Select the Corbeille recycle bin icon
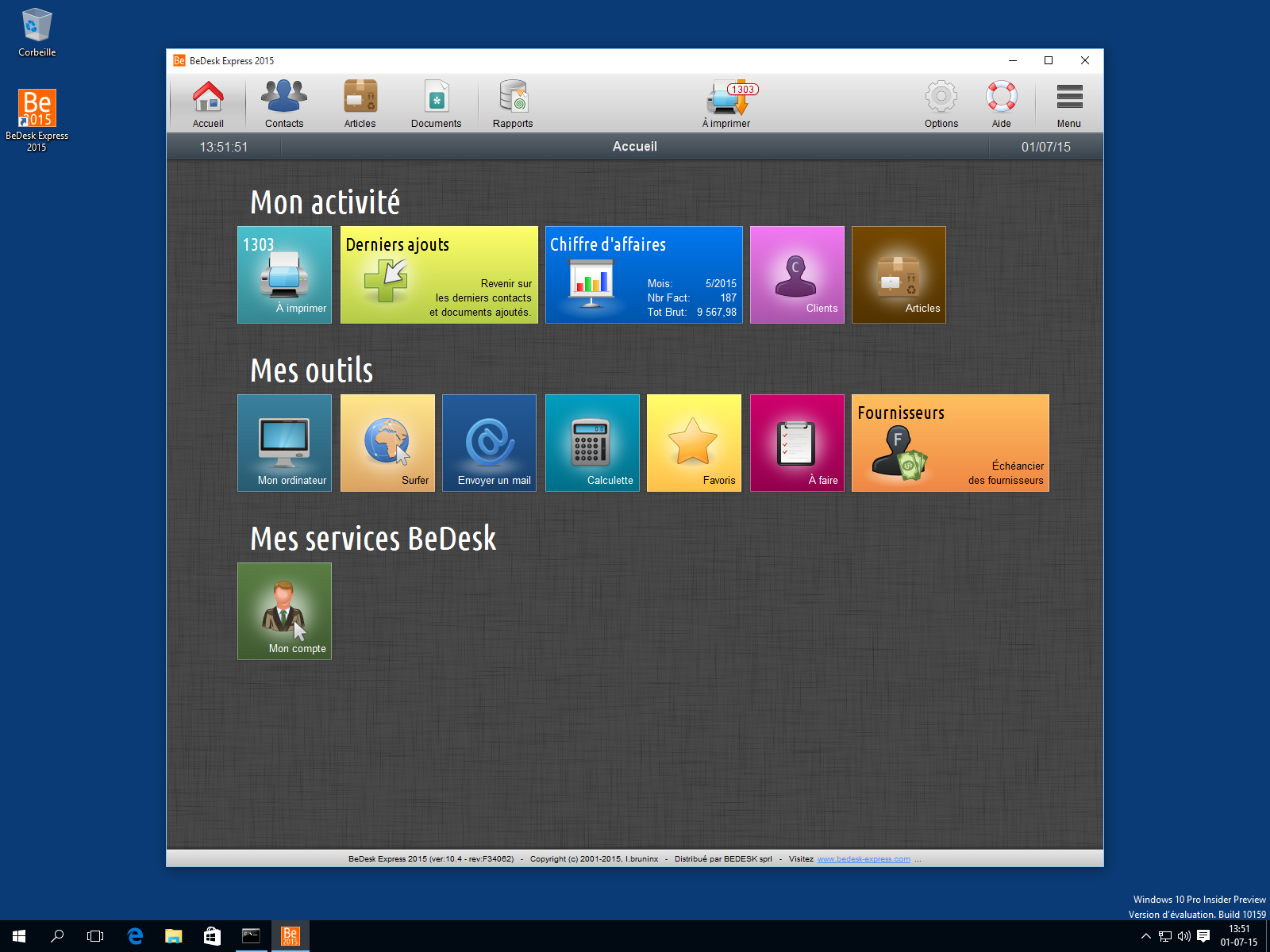The width and height of the screenshot is (1270, 952). tap(37, 33)
